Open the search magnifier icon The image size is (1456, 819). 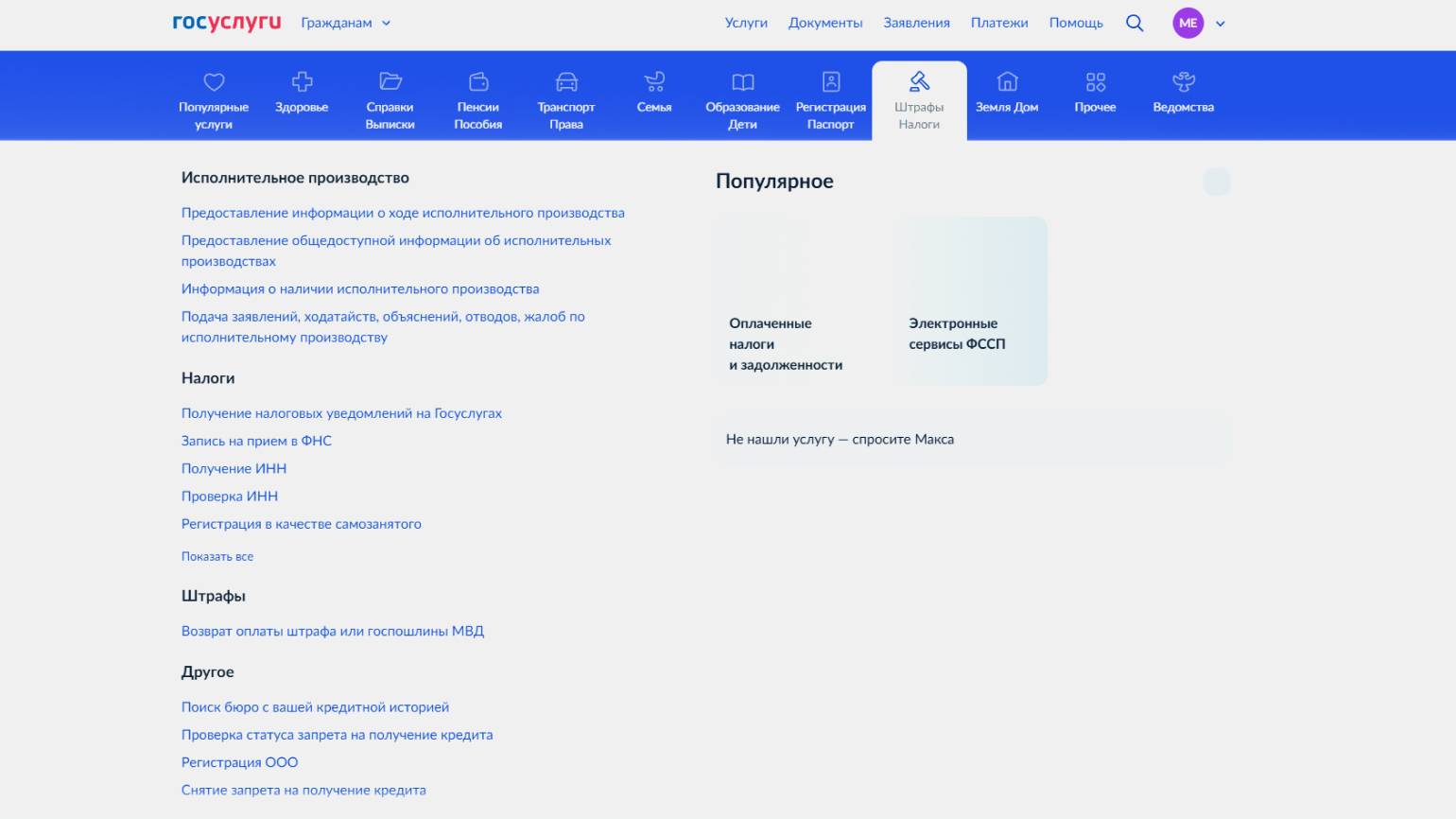coord(1135,24)
